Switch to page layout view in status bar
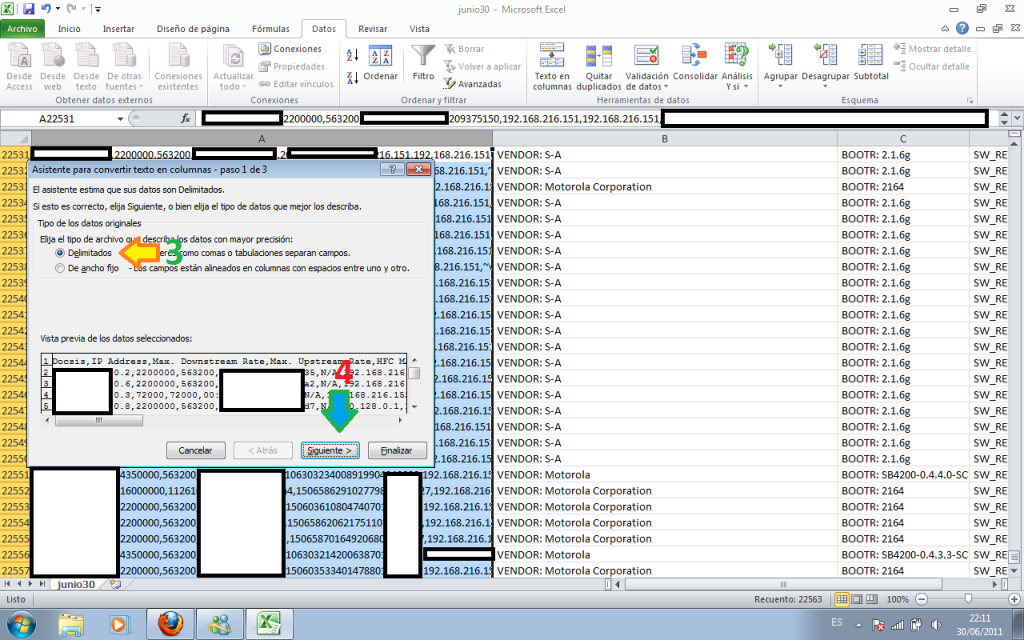Screen dimensions: 1024x640 coord(858,599)
